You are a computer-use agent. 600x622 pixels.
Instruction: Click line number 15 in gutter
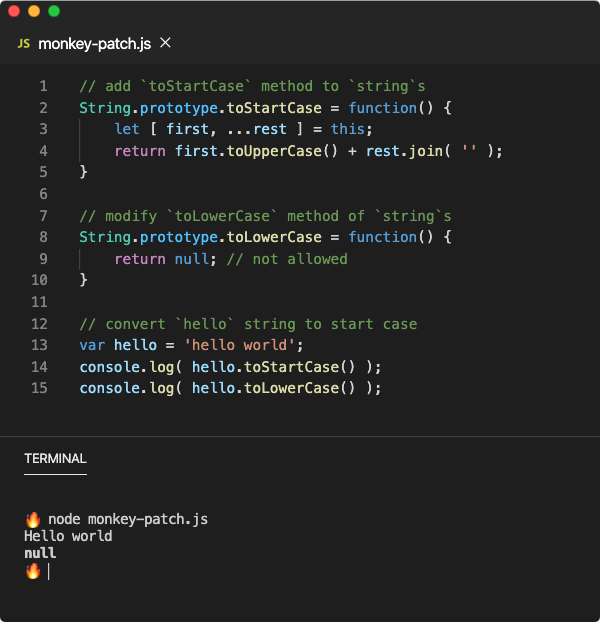(40, 388)
